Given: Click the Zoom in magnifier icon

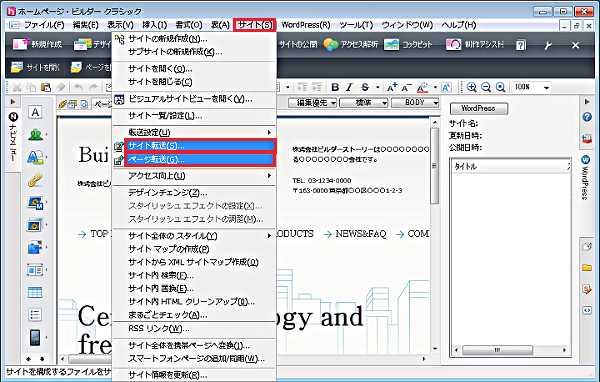Looking at the screenshot, I should click(x=472, y=87).
